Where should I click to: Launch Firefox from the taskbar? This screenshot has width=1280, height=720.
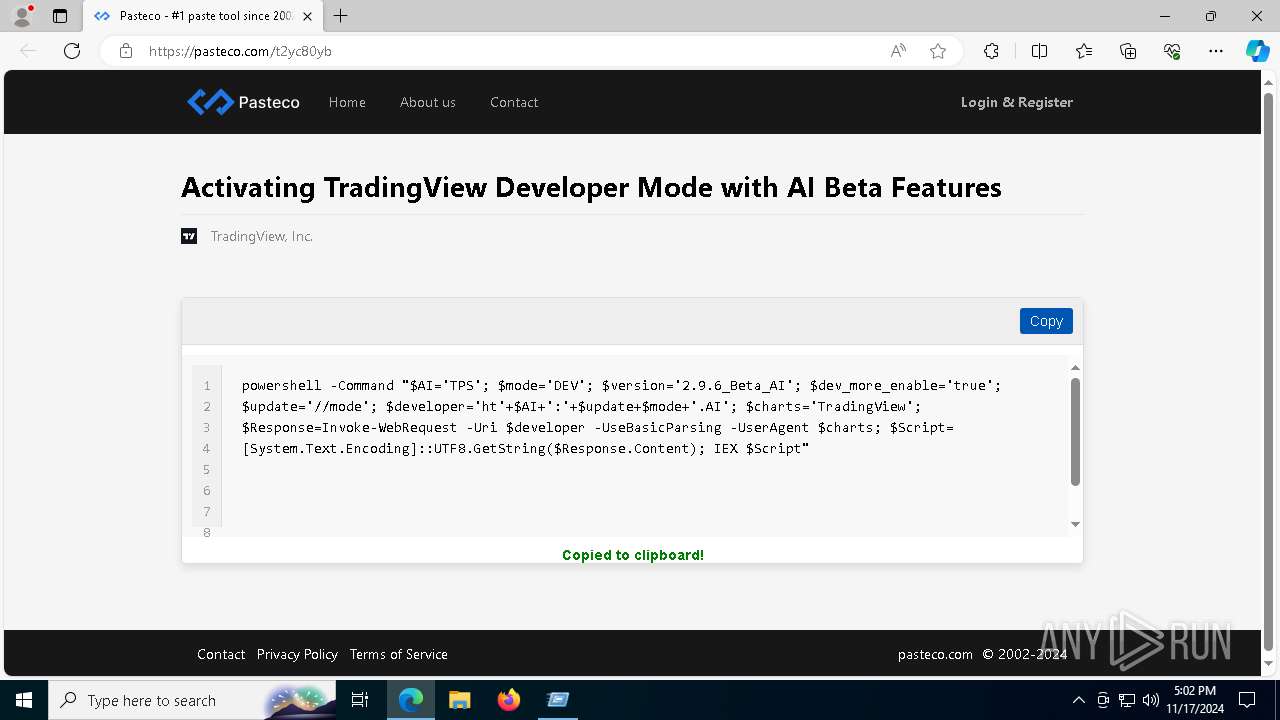pyautogui.click(x=509, y=700)
